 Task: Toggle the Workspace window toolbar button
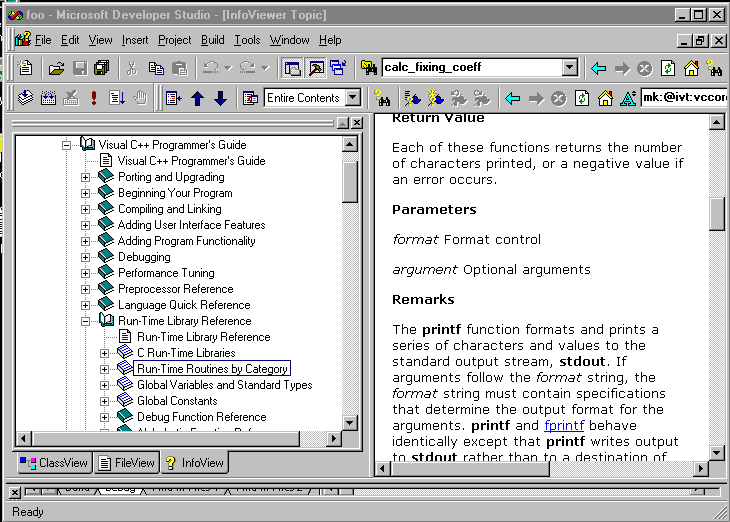[293, 68]
